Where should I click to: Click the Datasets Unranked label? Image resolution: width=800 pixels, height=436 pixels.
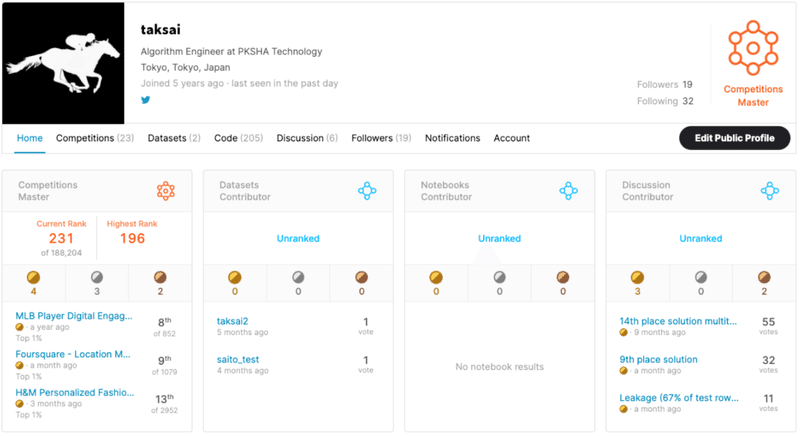(298, 238)
